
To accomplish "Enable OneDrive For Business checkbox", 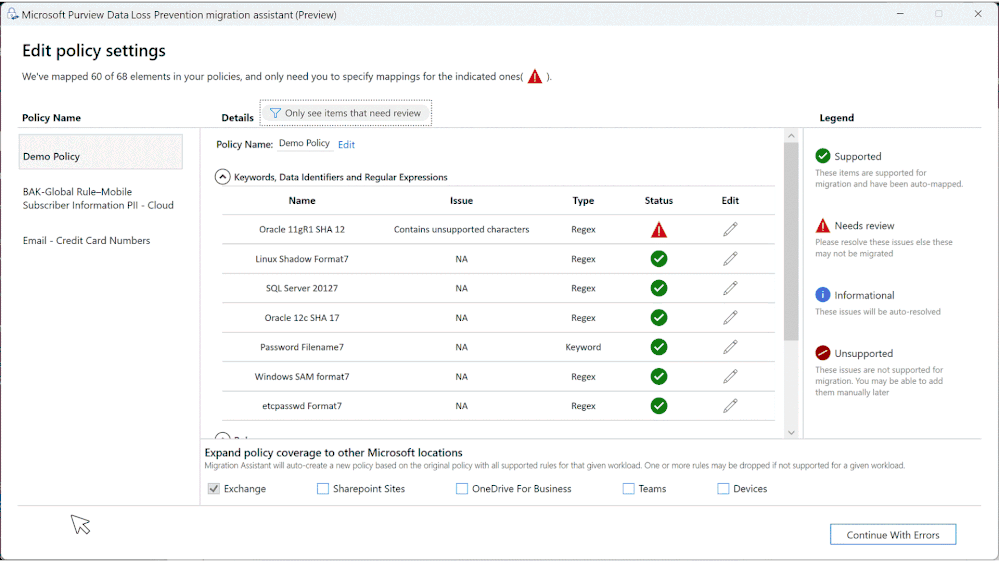I will click(x=462, y=489).
